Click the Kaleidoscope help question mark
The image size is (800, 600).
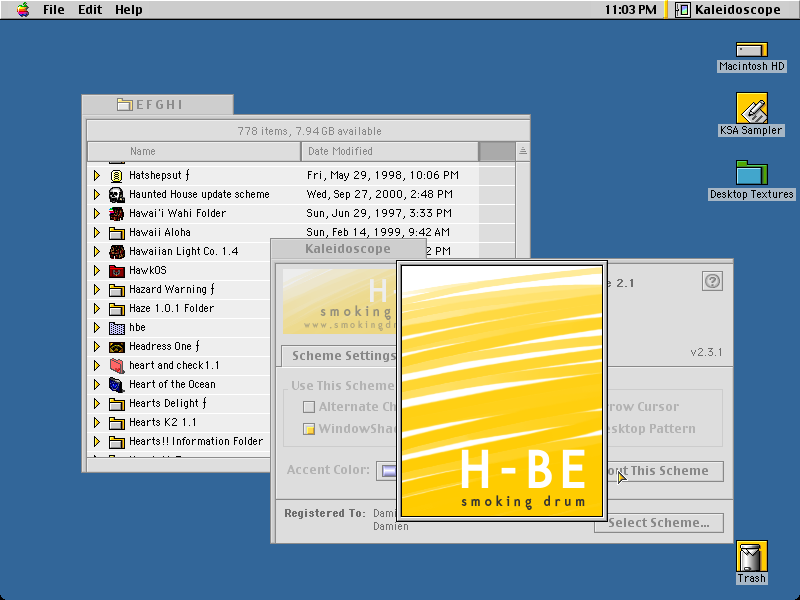click(x=712, y=281)
